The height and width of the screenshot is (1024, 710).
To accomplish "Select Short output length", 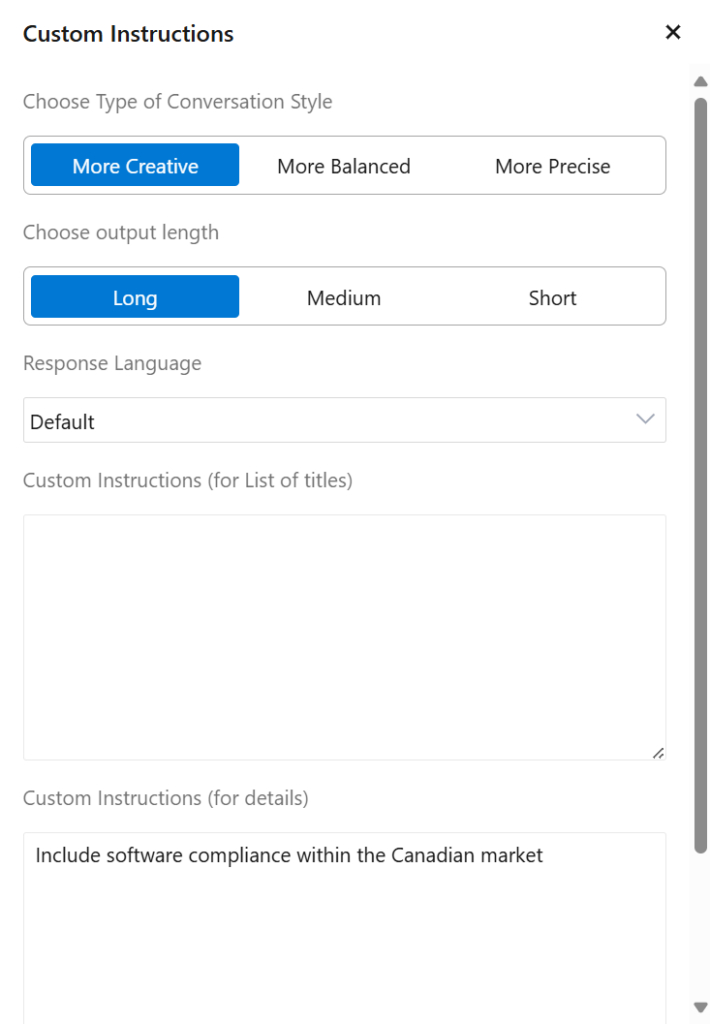I will (x=552, y=297).
